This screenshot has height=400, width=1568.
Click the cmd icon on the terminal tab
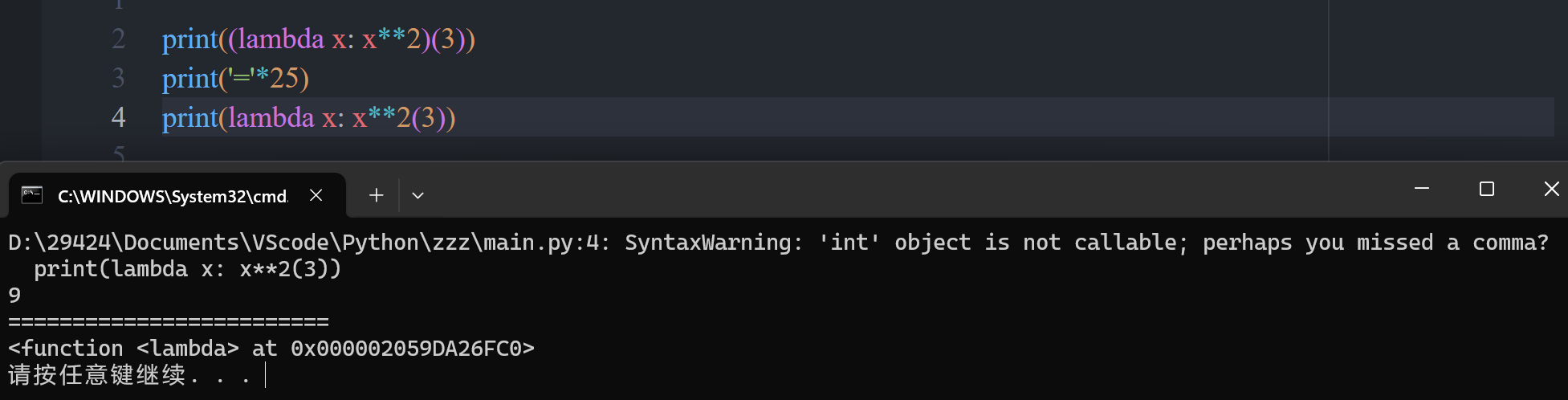pyautogui.click(x=32, y=194)
